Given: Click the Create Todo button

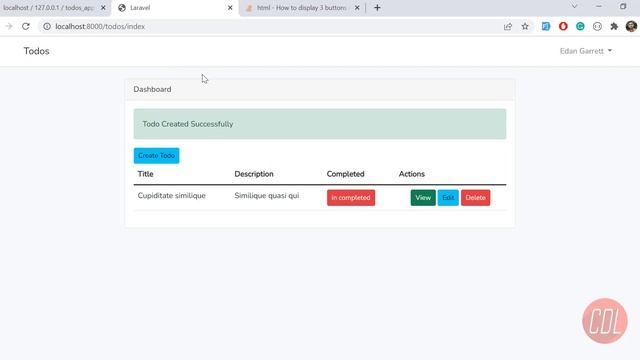Looking at the screenshot, I should 156,156.
